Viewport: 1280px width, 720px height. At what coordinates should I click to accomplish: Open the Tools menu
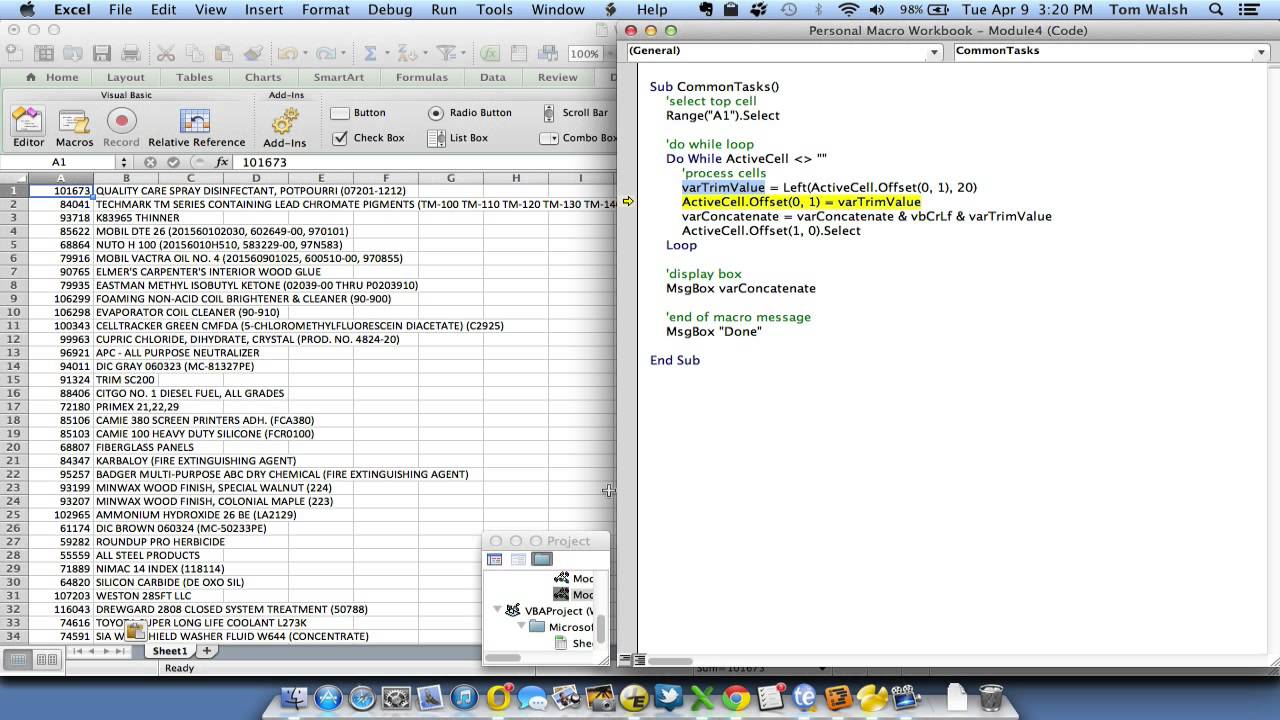(494, 10)
